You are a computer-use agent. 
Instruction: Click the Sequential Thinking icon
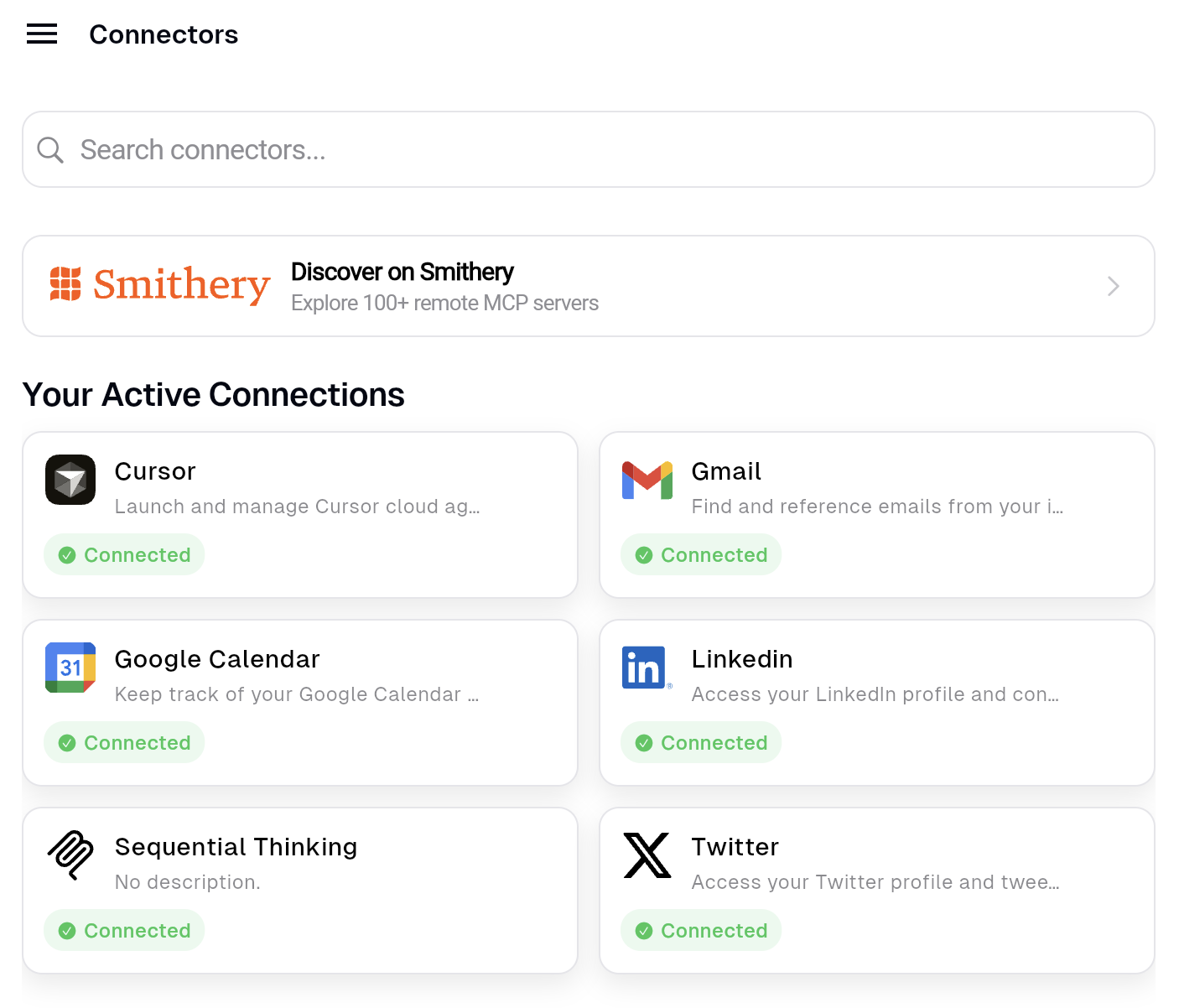tap(70, 855)
